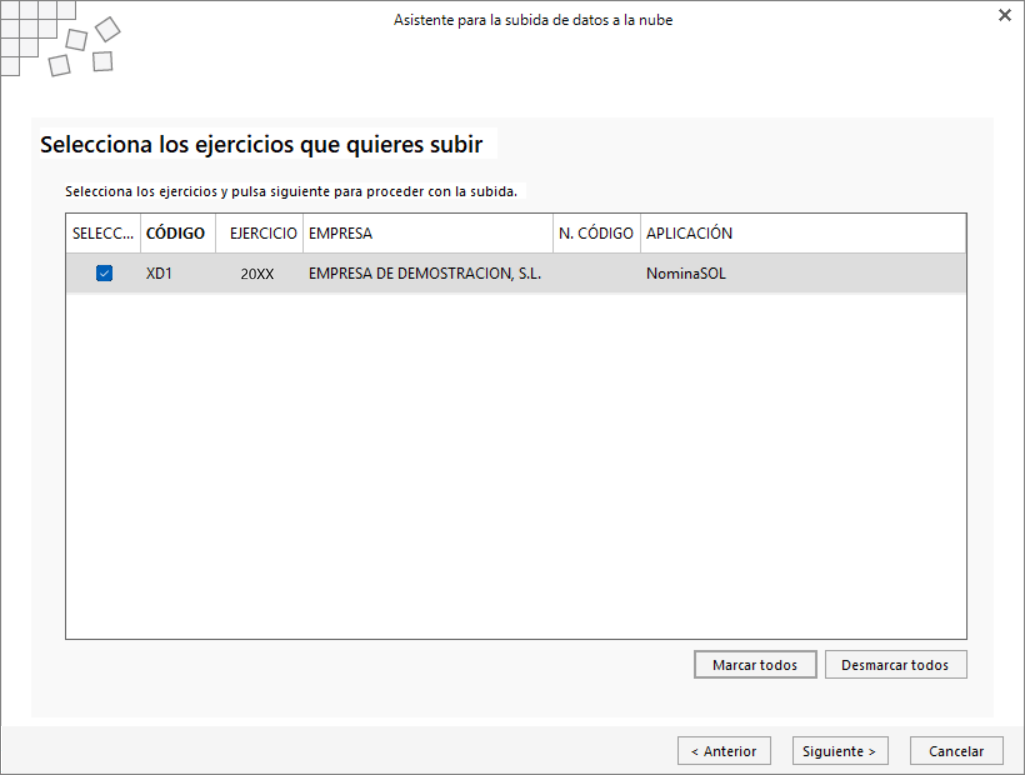Click the 20XX exercise cell
Screen dimensions: 1027x776
[x=257, y=274]
